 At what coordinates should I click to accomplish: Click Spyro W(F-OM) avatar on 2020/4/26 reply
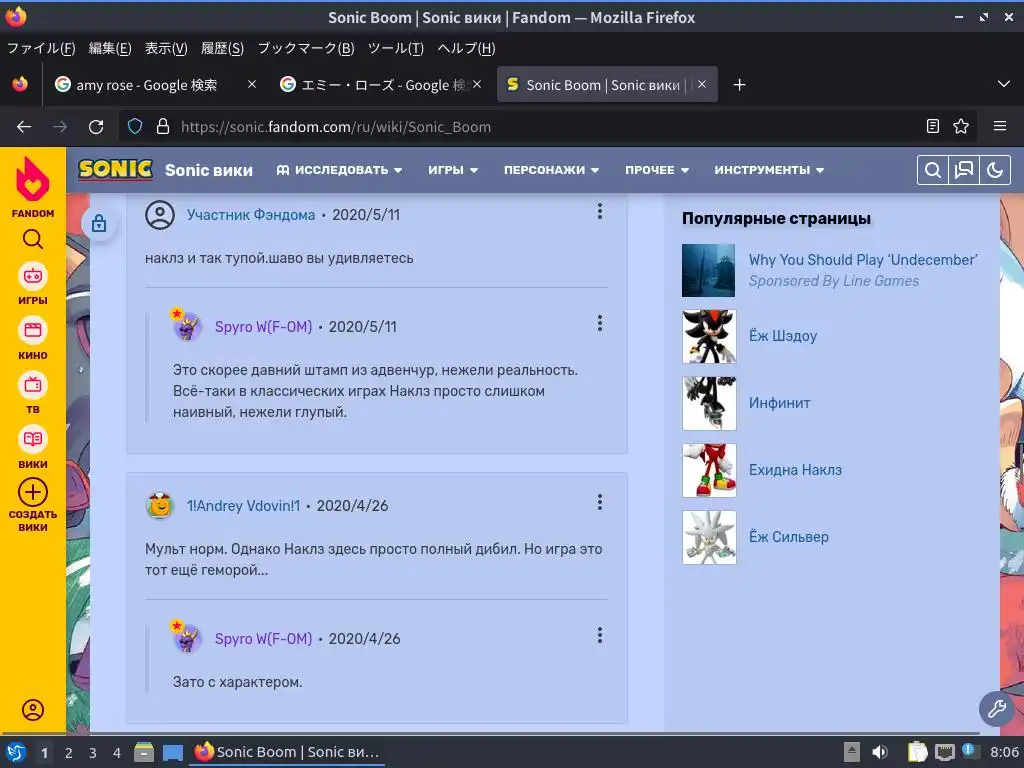coord(186,638)
